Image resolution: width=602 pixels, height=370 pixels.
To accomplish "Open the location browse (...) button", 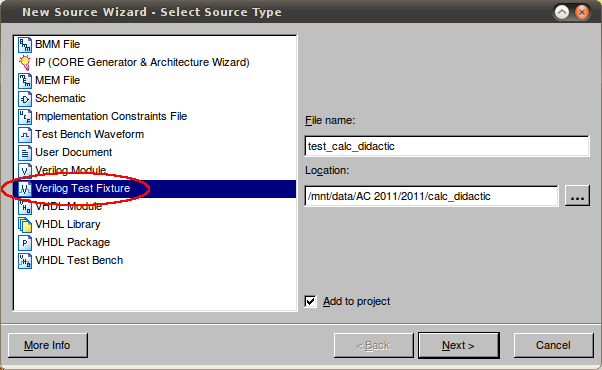I will click(x=577, y=196).
